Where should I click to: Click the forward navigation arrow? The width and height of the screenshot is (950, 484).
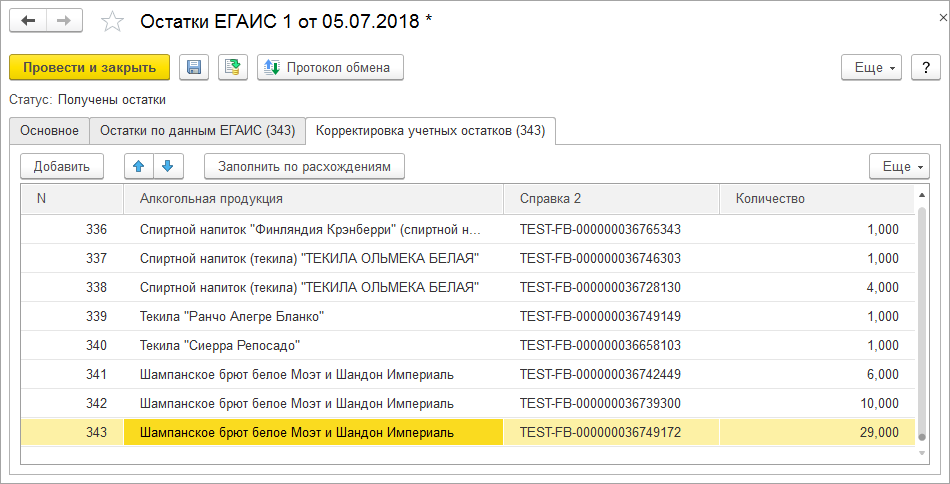pyautogui.click(x=64, y=21)
